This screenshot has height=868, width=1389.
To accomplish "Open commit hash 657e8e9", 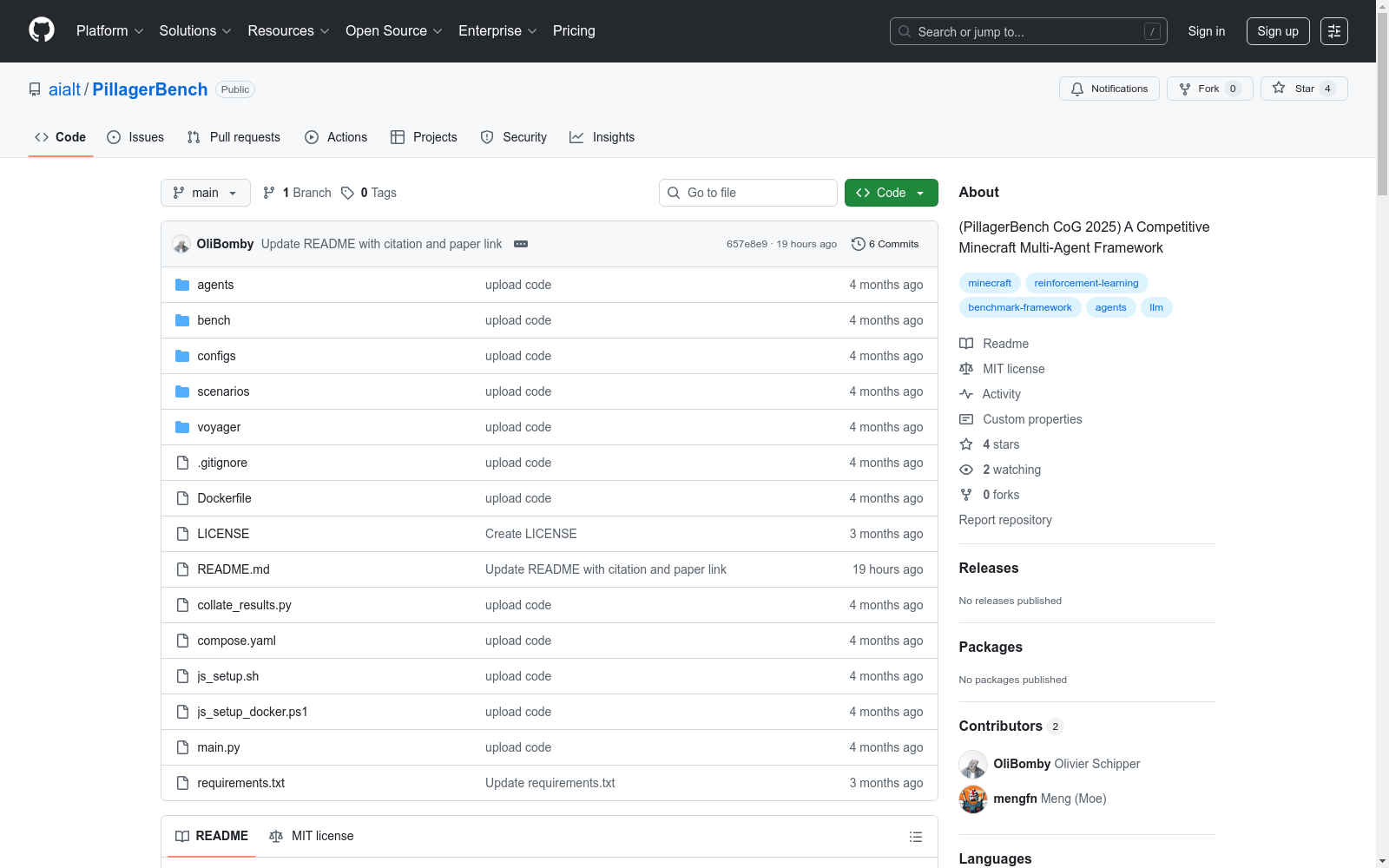I will coord(747,244).
